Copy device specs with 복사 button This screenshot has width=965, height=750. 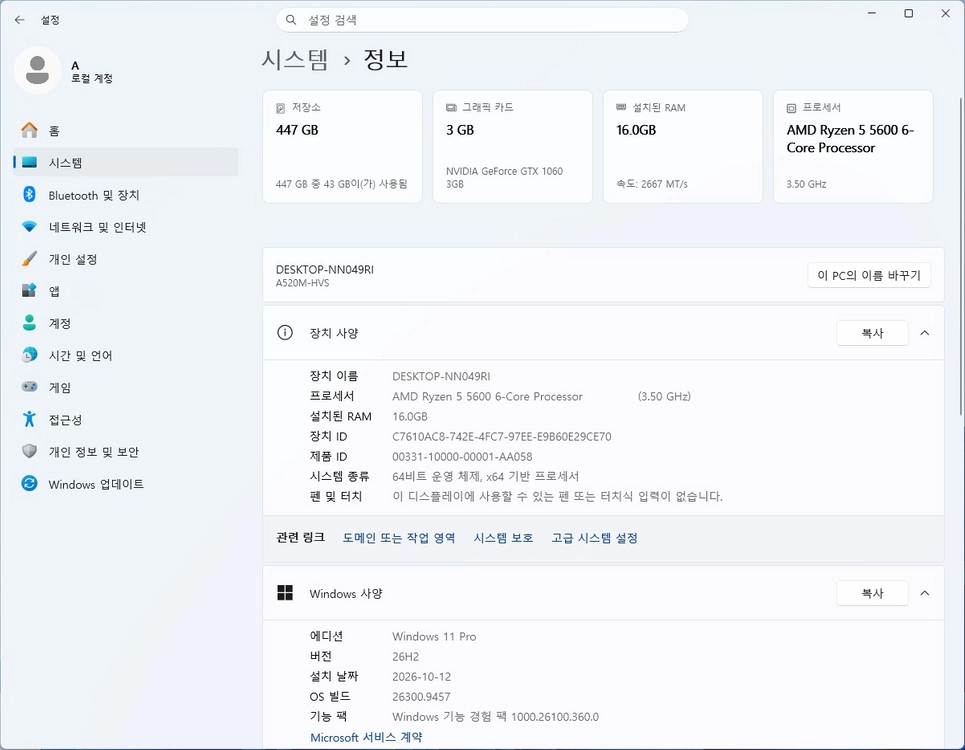coord(872,333)
